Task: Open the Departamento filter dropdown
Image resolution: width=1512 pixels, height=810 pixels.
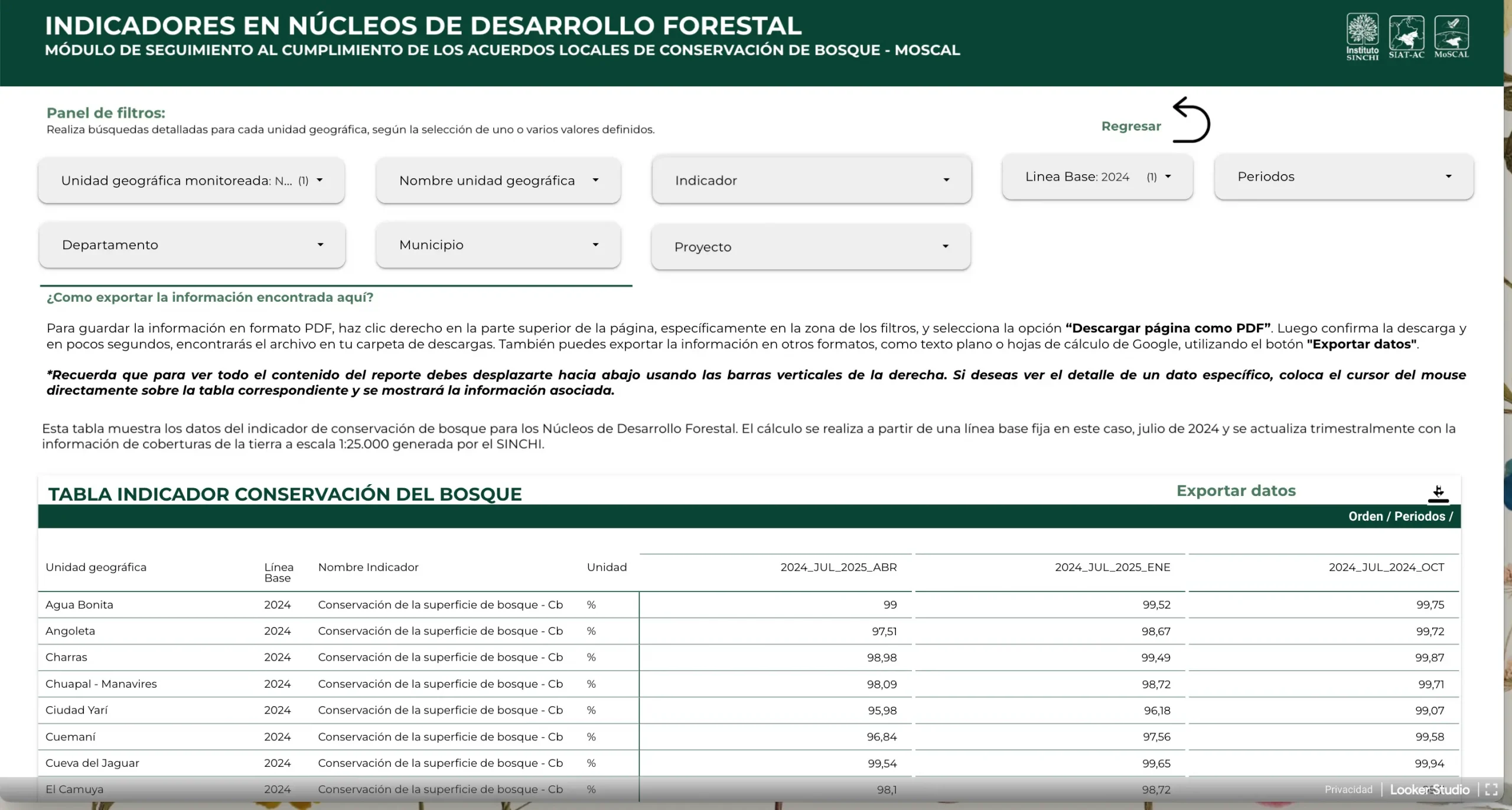Action: [192, 245]
